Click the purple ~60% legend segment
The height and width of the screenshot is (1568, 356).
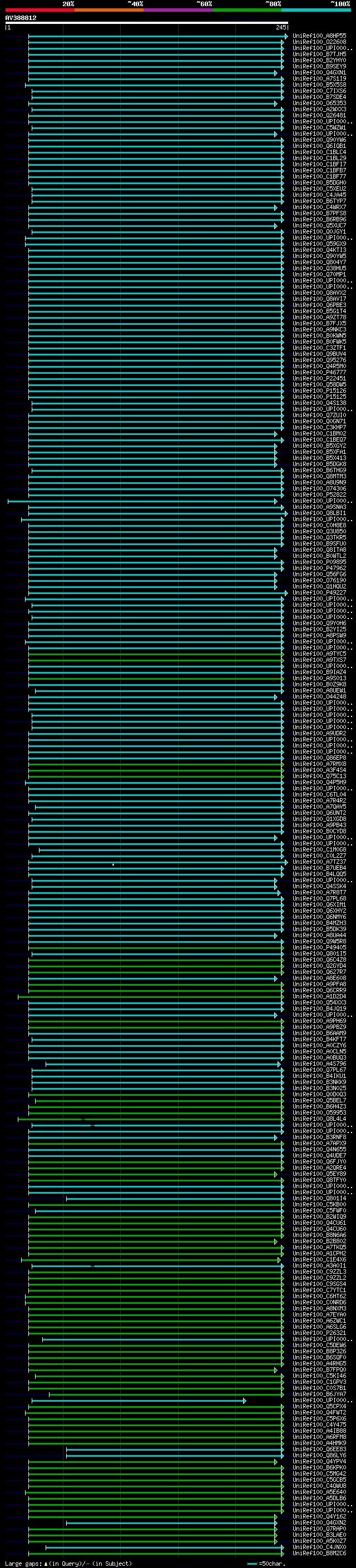coord(177,10)
